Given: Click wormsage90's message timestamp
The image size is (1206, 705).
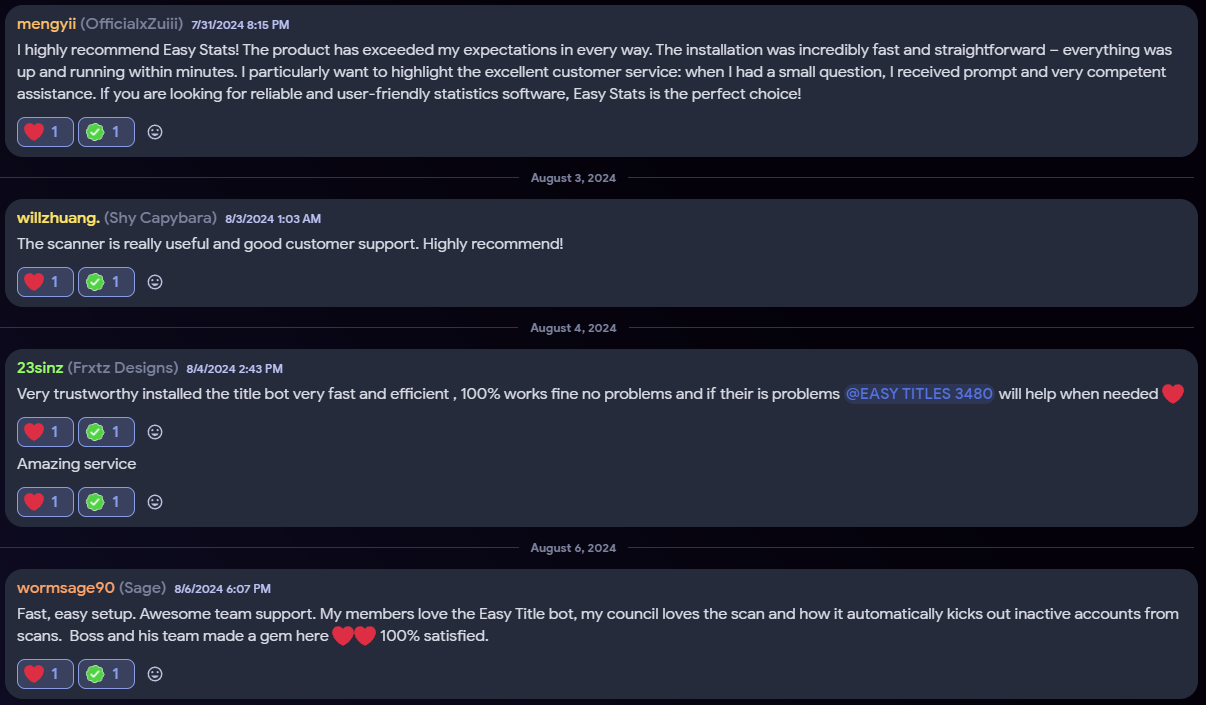Looking at the screenshot, I should tap(222, 589).
